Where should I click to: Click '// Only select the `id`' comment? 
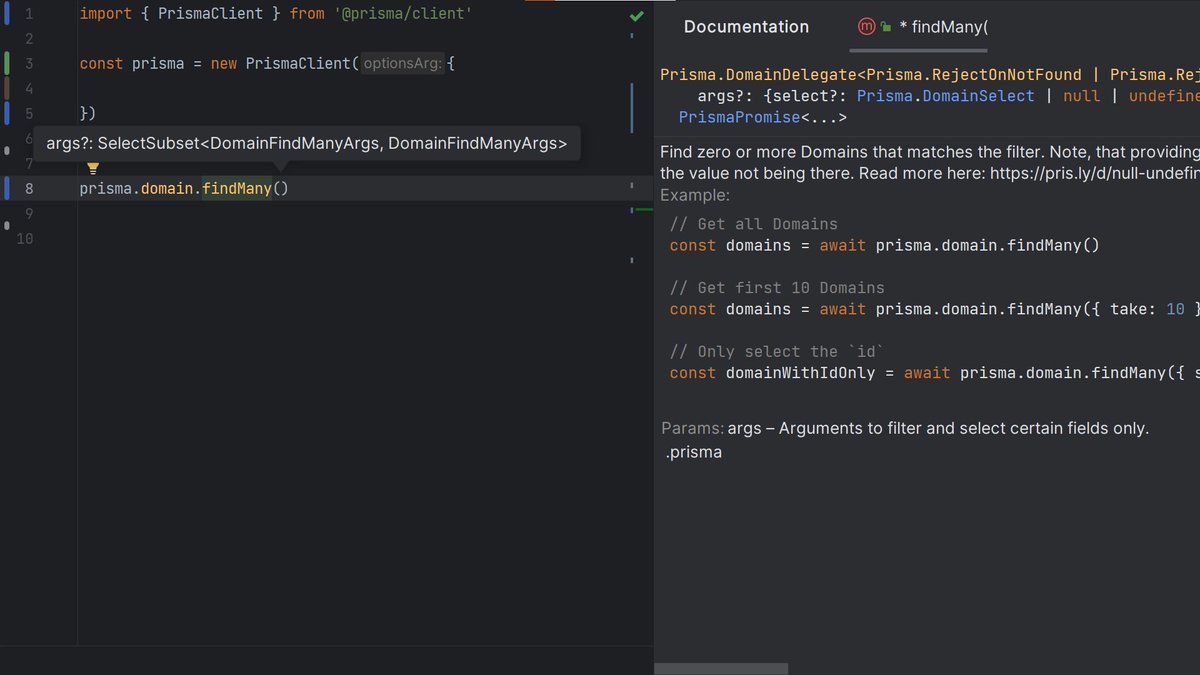[x=777, y=352]
